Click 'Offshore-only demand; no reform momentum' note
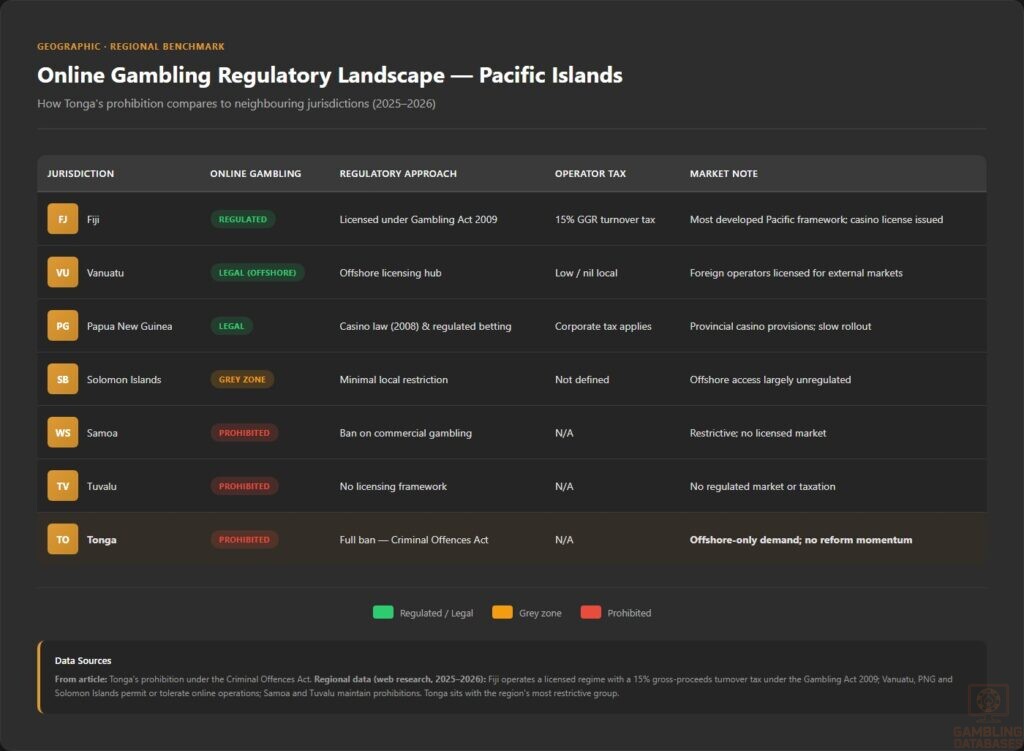The height and width of the screenshot is (751, 1024). (801, 539)
